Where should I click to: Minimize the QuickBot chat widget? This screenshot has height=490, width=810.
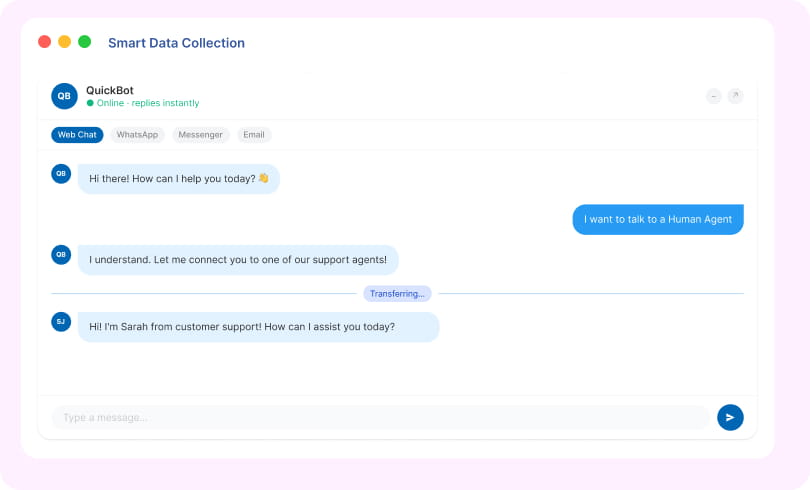713,96
